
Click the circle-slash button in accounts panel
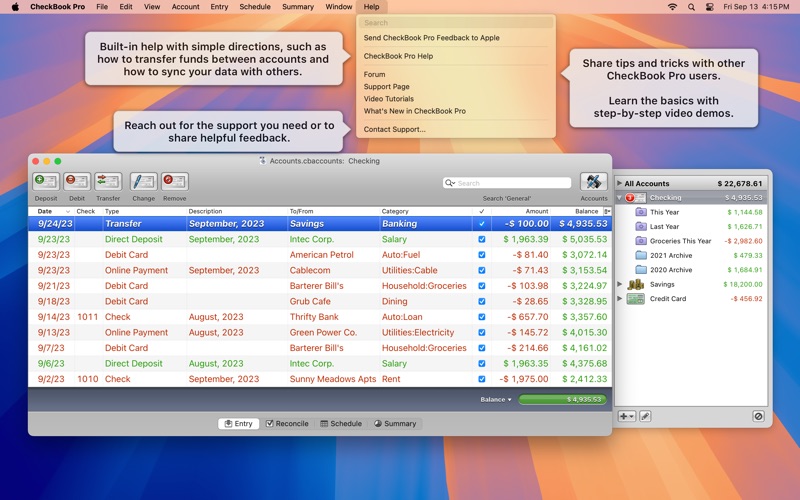click(x=758, y=416)
